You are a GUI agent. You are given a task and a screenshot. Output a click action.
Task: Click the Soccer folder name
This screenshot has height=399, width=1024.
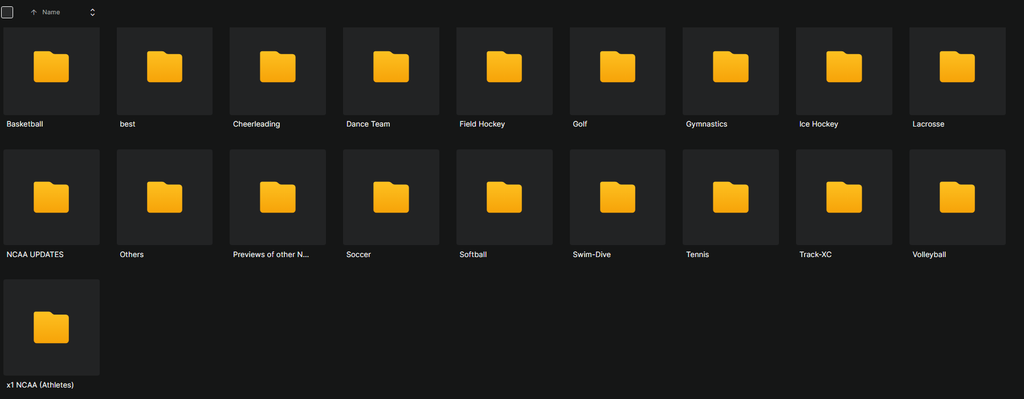pos(359,255)
